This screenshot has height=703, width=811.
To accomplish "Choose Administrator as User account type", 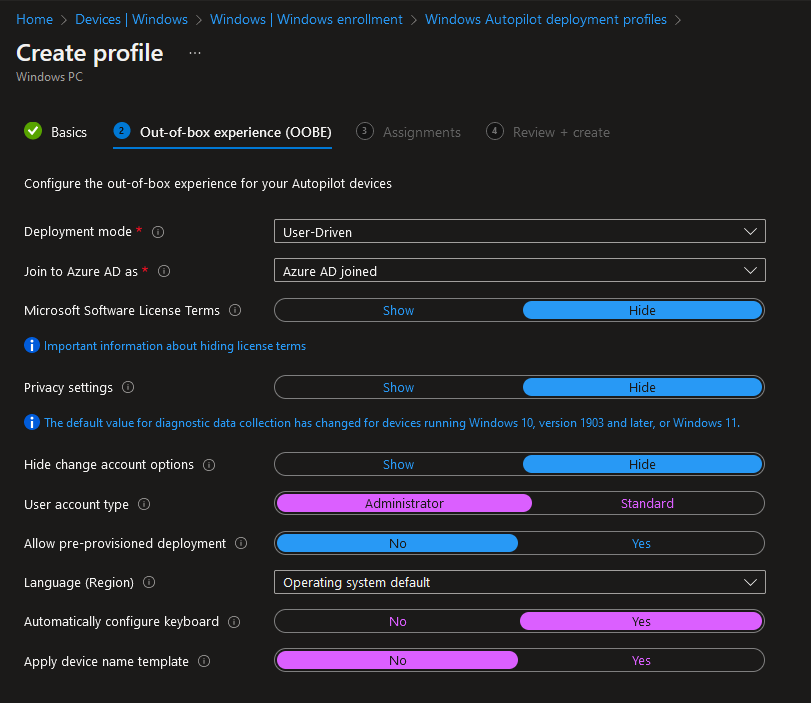I will point(404,503).
